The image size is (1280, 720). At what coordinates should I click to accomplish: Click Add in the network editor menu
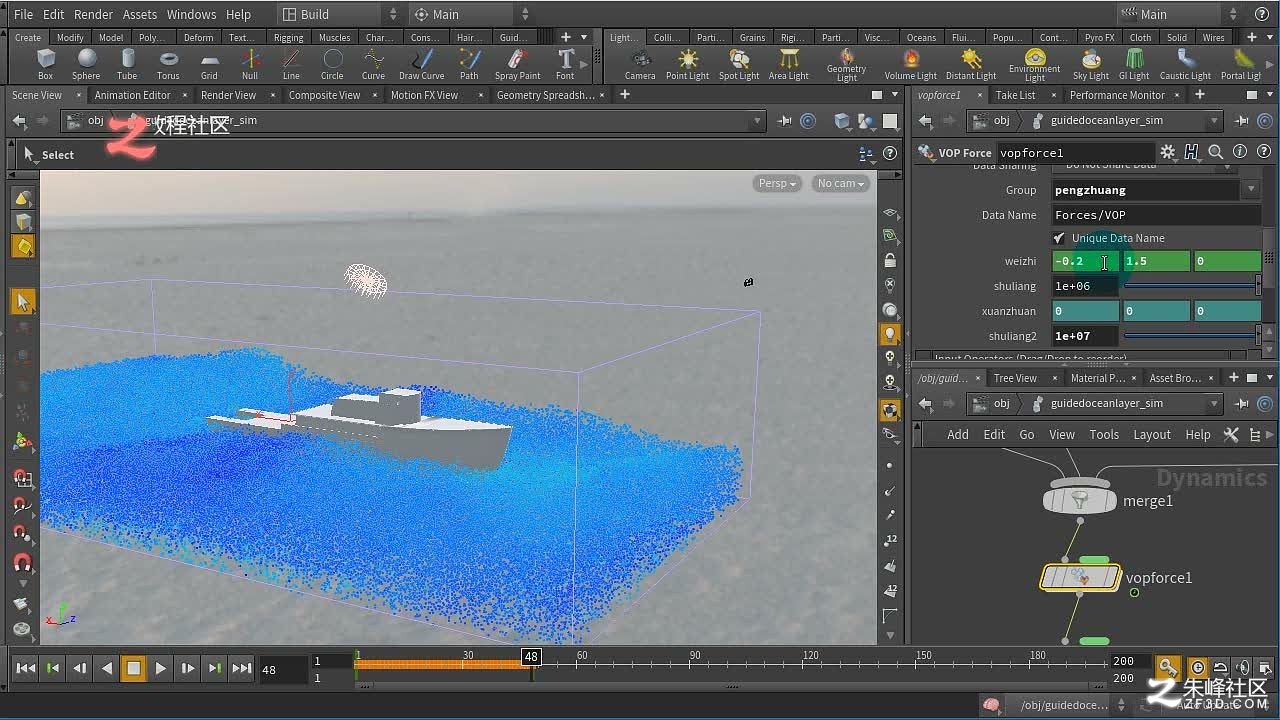[x=958, y=435]
